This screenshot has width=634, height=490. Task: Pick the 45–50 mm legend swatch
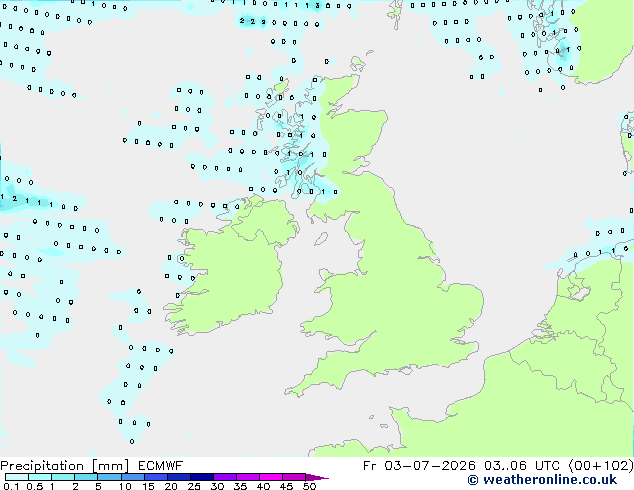pyautogui.click(x=294, y=477)
